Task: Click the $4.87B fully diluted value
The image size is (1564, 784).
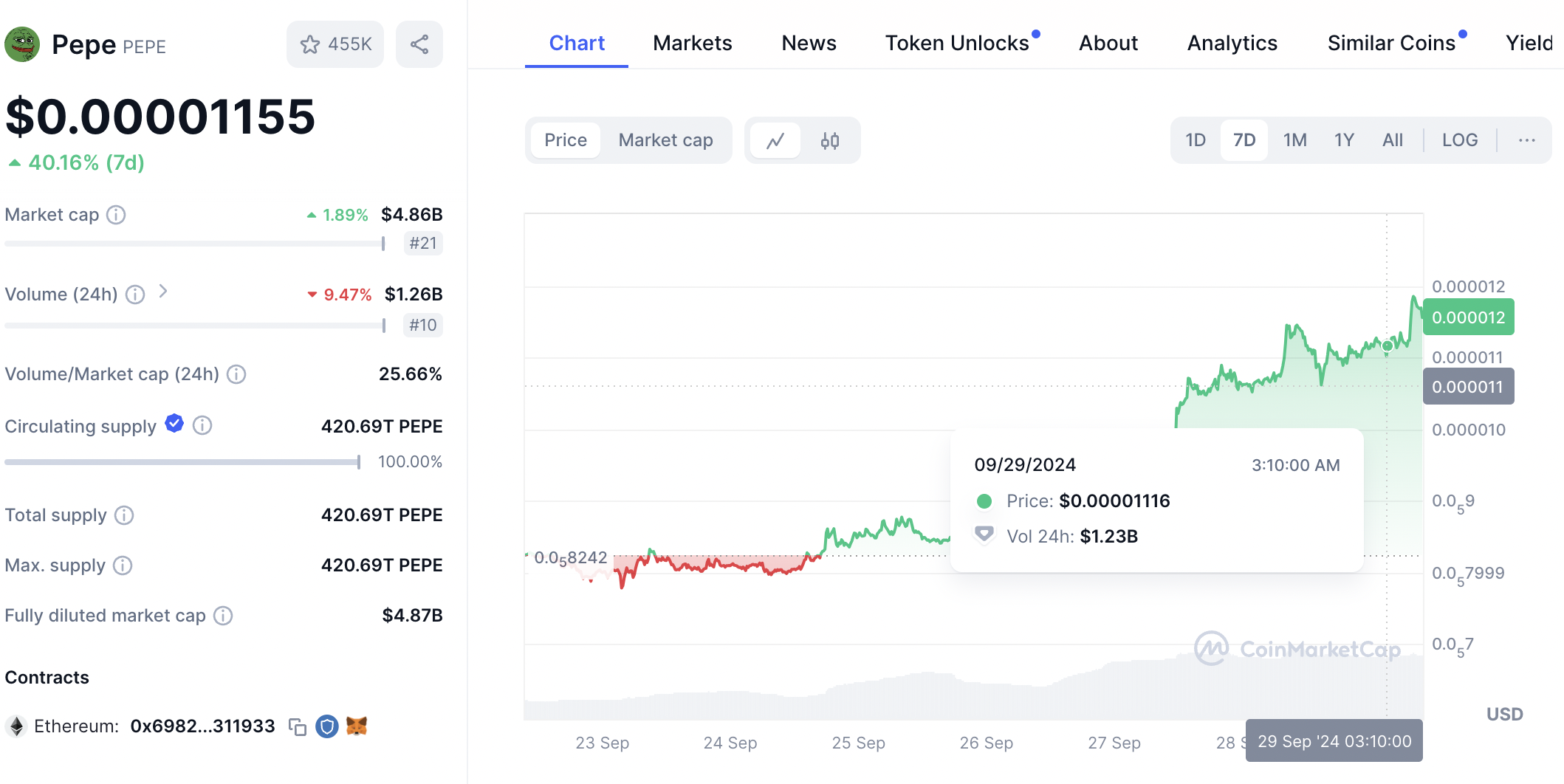Action: [412, 616]
